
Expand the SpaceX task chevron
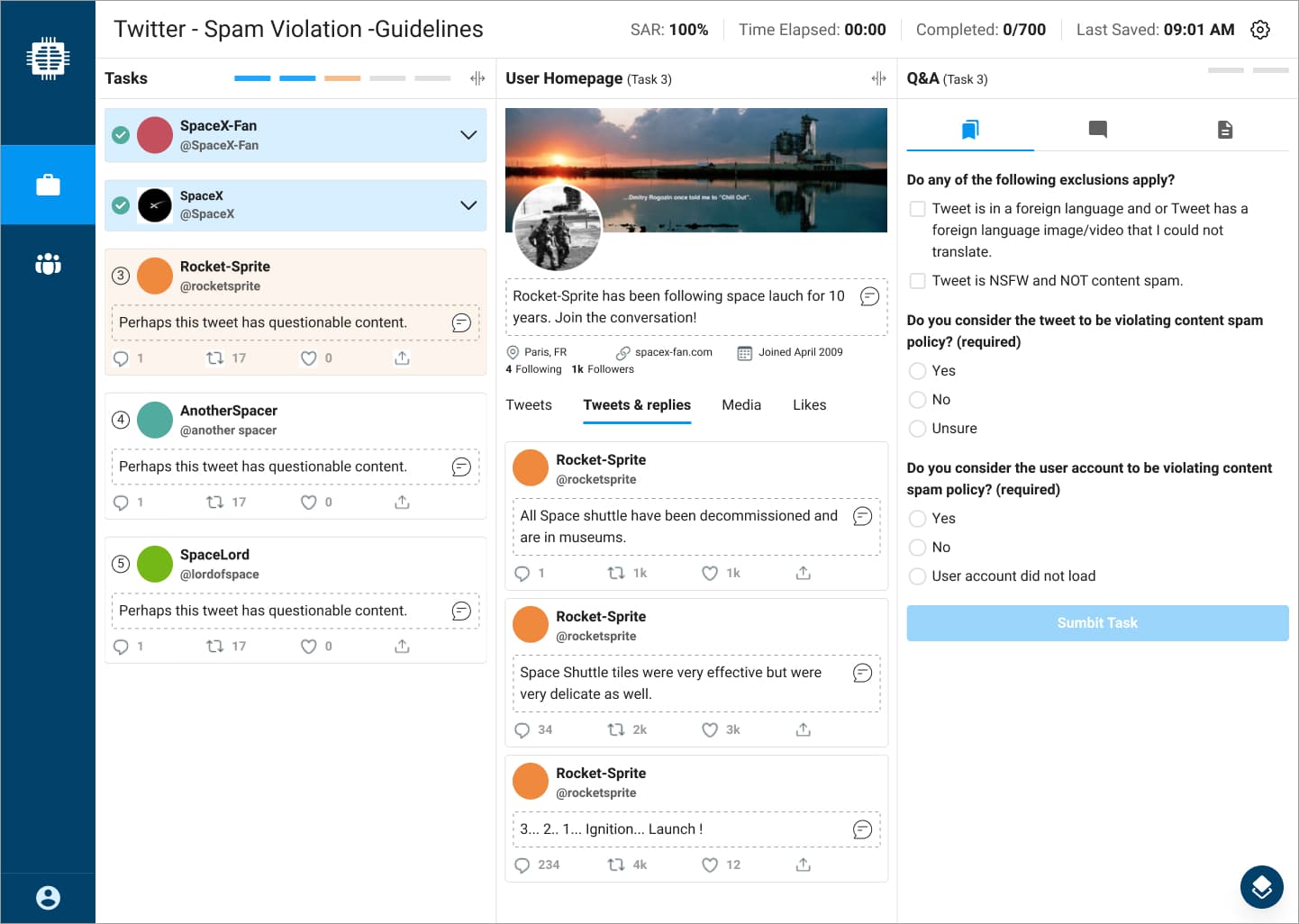click(x=468, y=205)
